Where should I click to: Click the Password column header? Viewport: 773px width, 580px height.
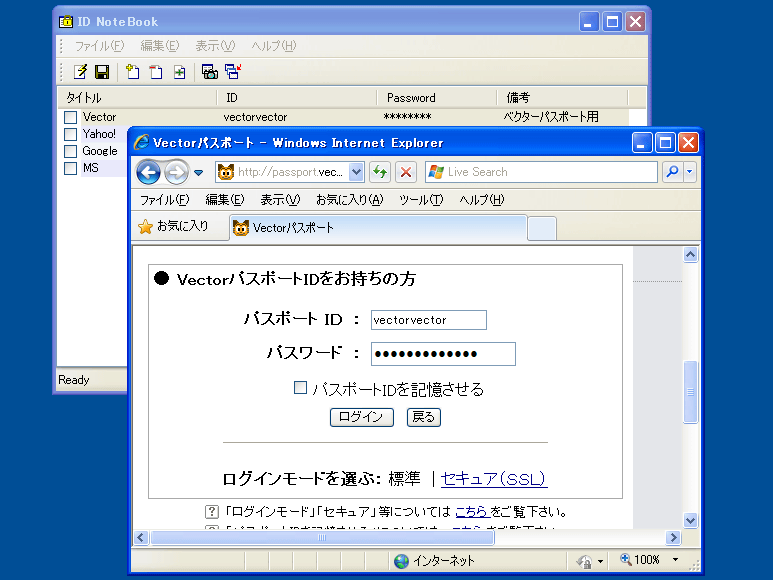(436, 98)
